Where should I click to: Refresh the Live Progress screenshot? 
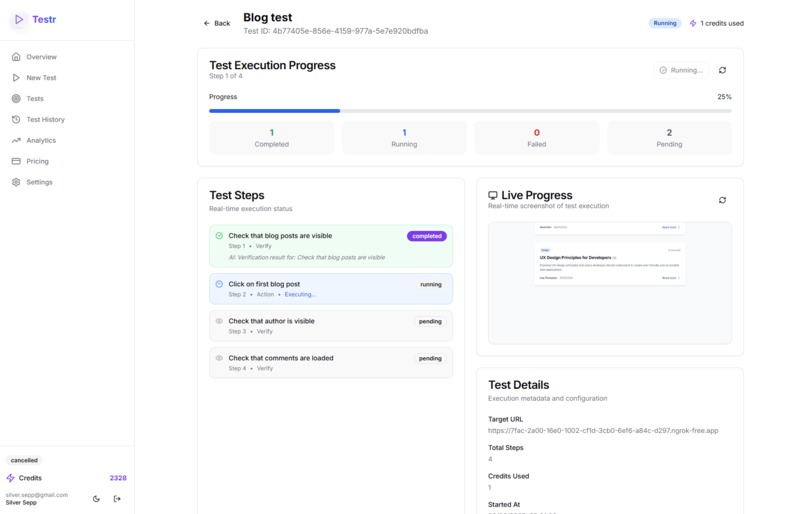(722, 200)
